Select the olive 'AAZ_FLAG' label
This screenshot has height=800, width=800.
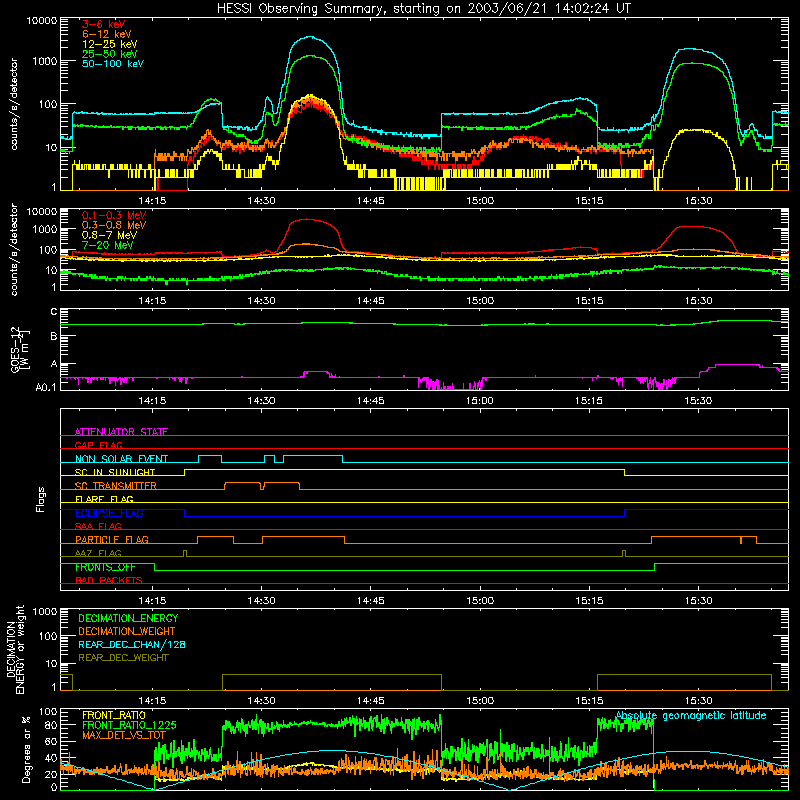[x=98, y=553]
